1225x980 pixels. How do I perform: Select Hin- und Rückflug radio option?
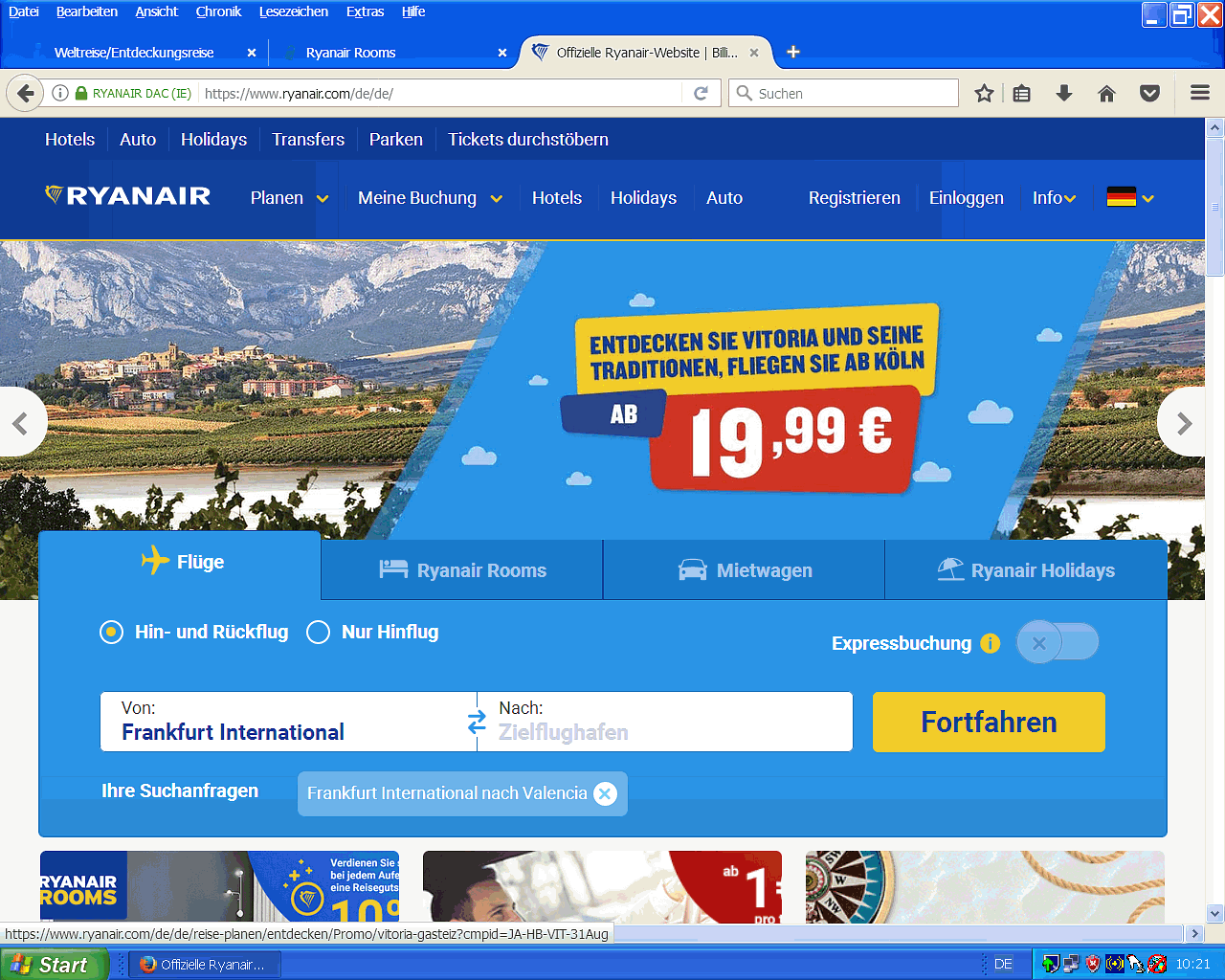point(111,633)
